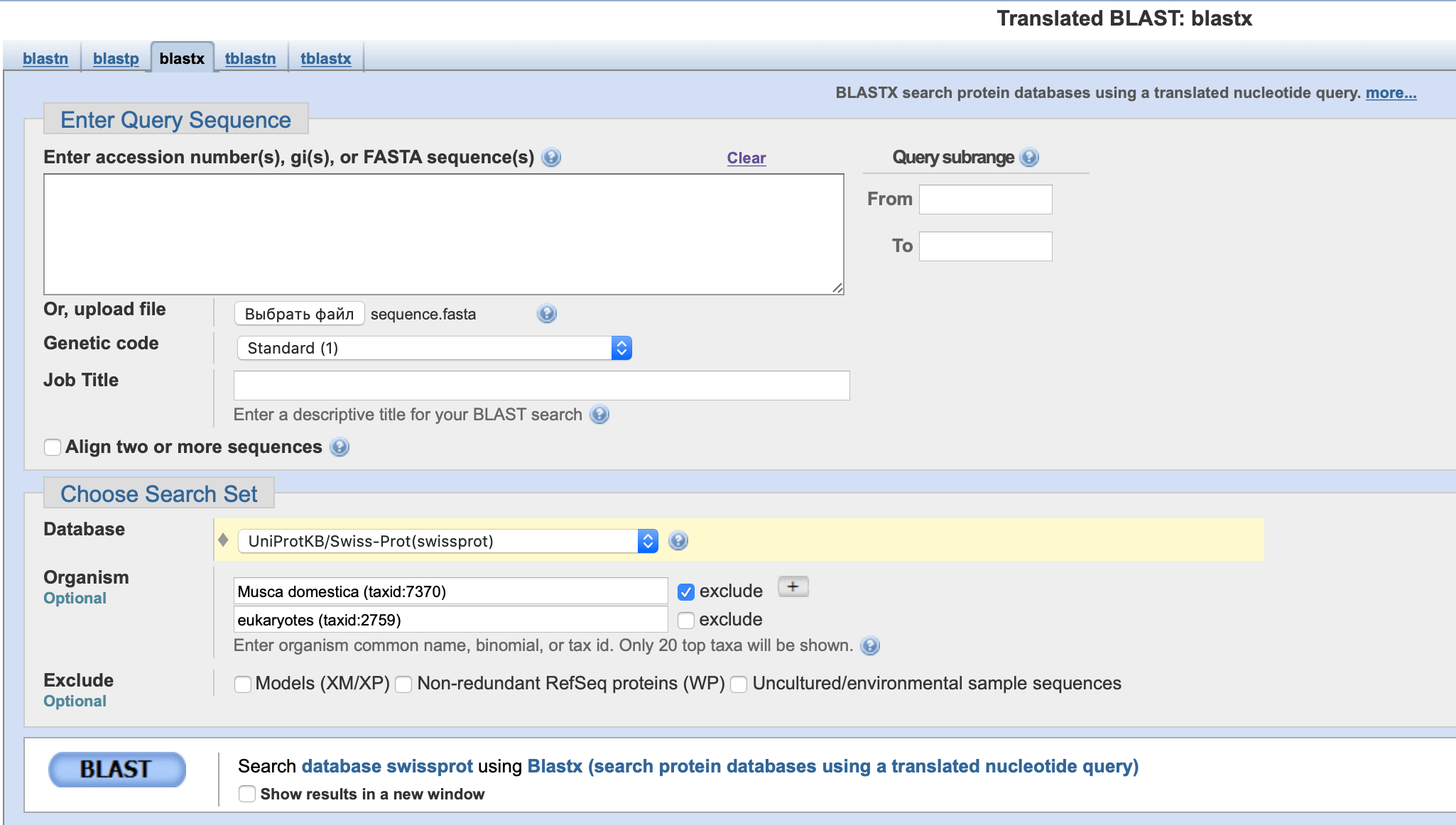Click the Выбрать файл upload button

(x=299, y=314)
